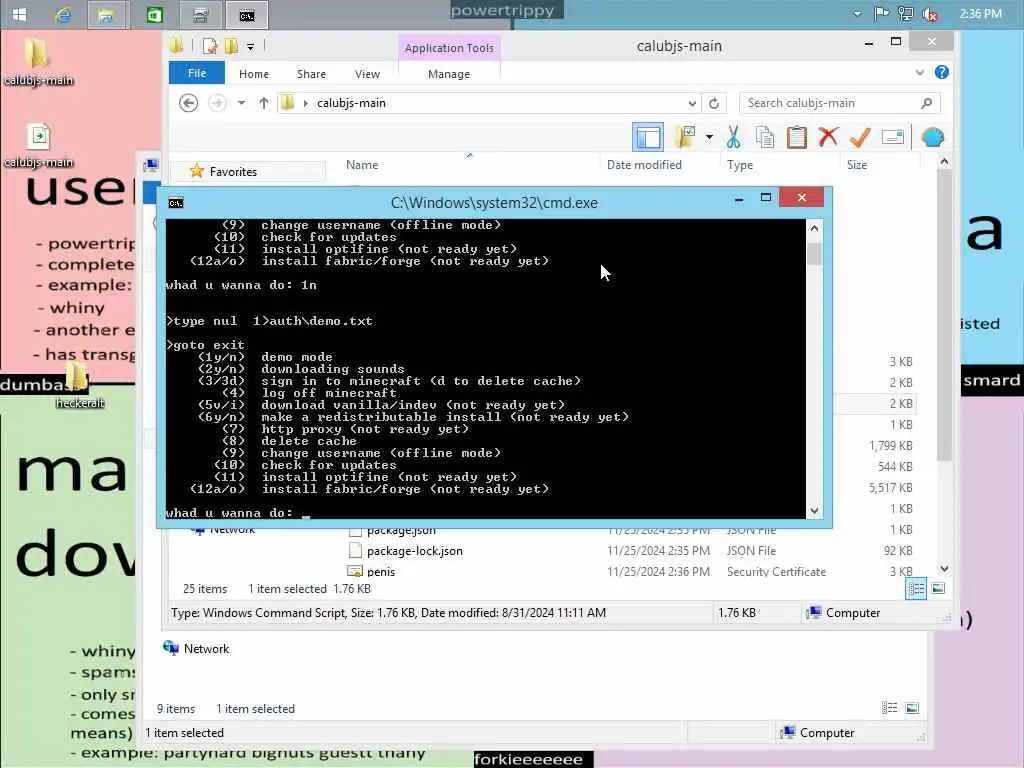This screenshot has width=1024, height=768.
Task: Show hidden tray icons arrow
Action: click(x=857, y=14)
